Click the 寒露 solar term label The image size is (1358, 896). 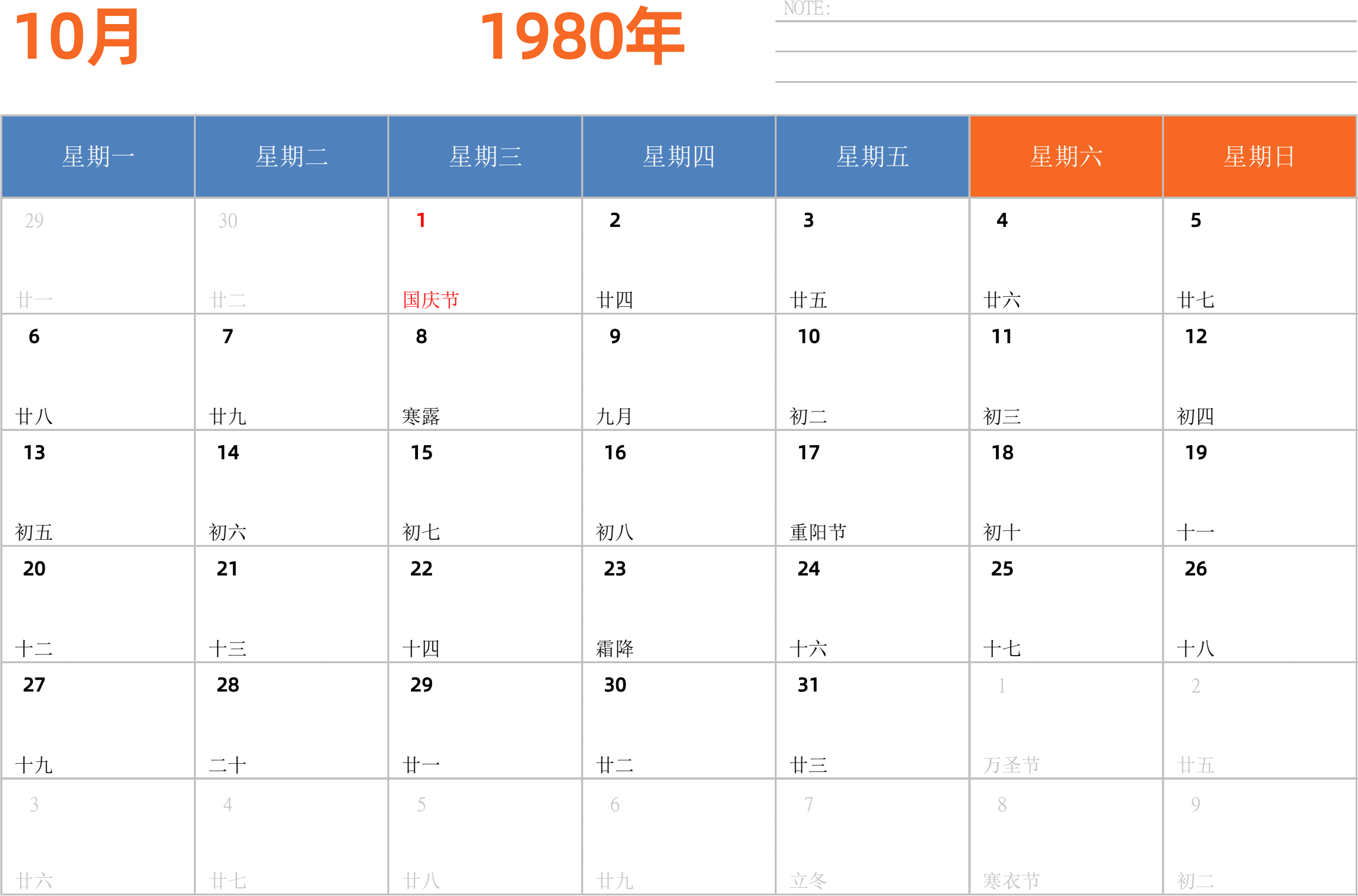pyautogui.click(x=421, y=416)
